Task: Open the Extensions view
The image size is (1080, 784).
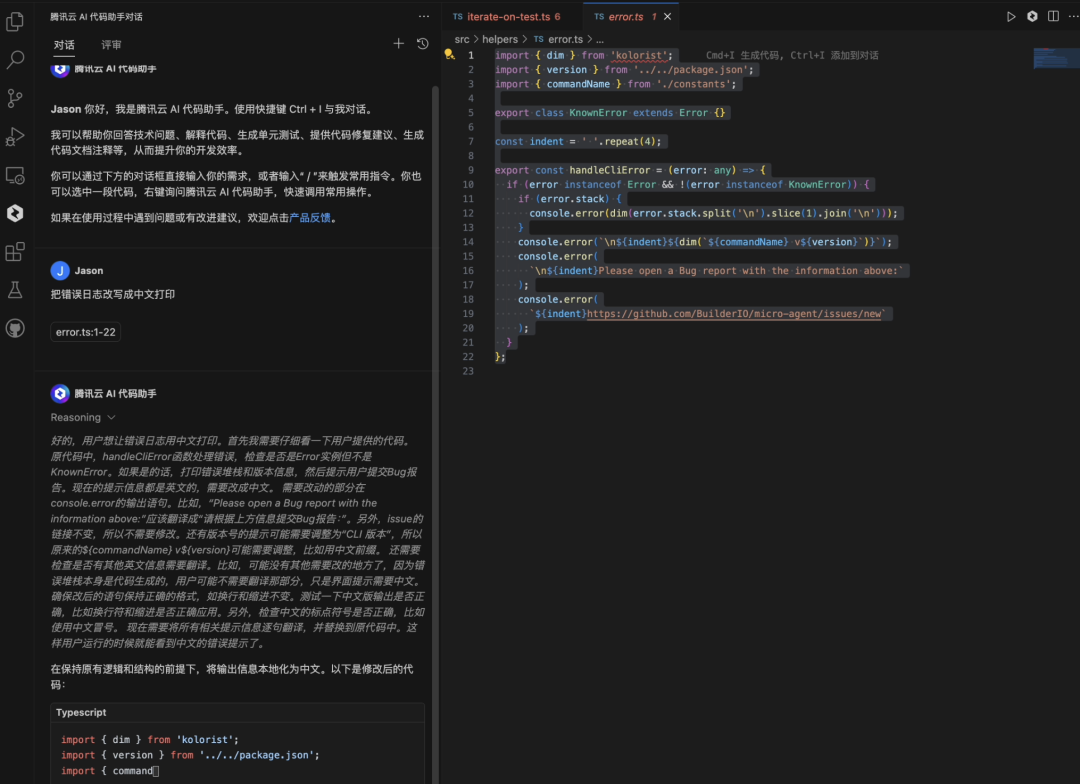Action: (x=14, y=251)
